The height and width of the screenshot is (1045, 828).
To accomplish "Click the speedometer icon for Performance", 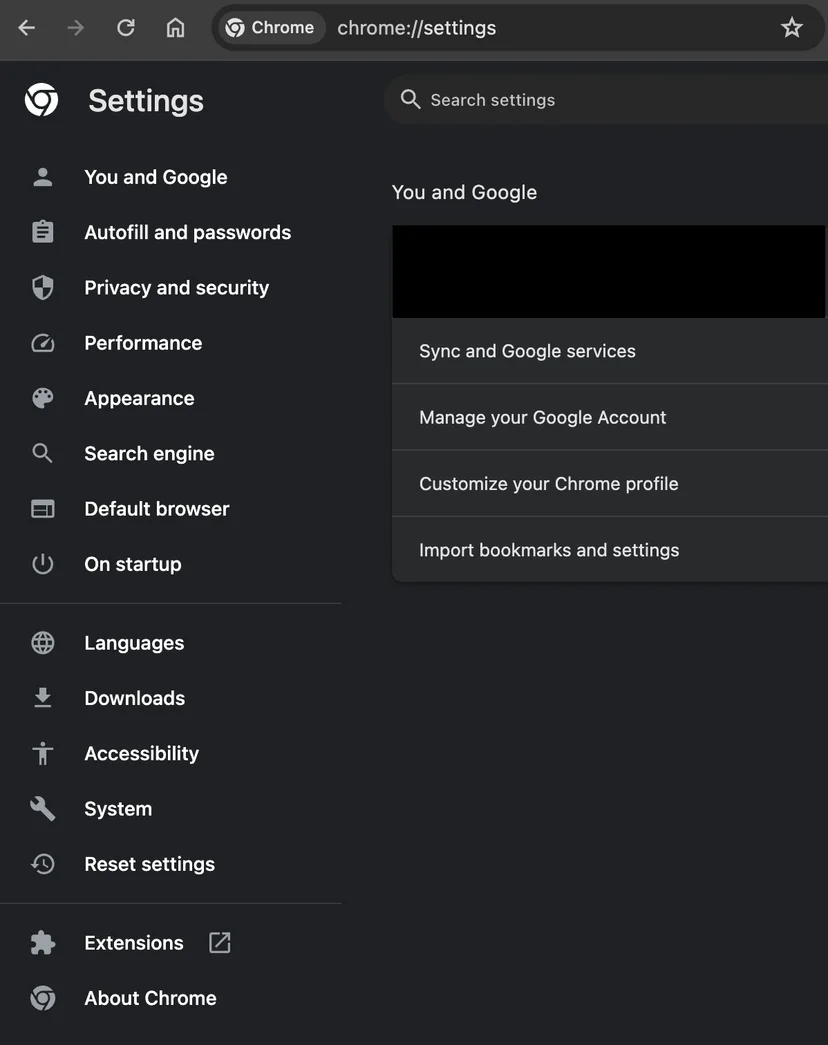I will [43, 343].
